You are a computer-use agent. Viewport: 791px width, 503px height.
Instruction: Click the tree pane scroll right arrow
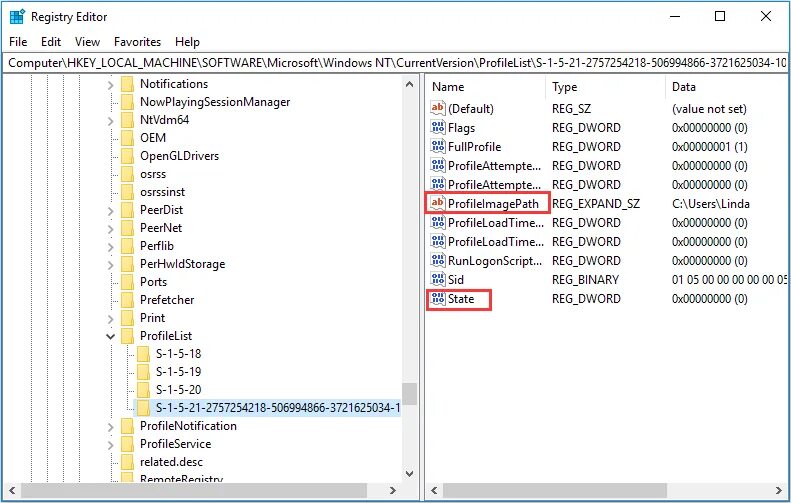(x=392, y=490)
